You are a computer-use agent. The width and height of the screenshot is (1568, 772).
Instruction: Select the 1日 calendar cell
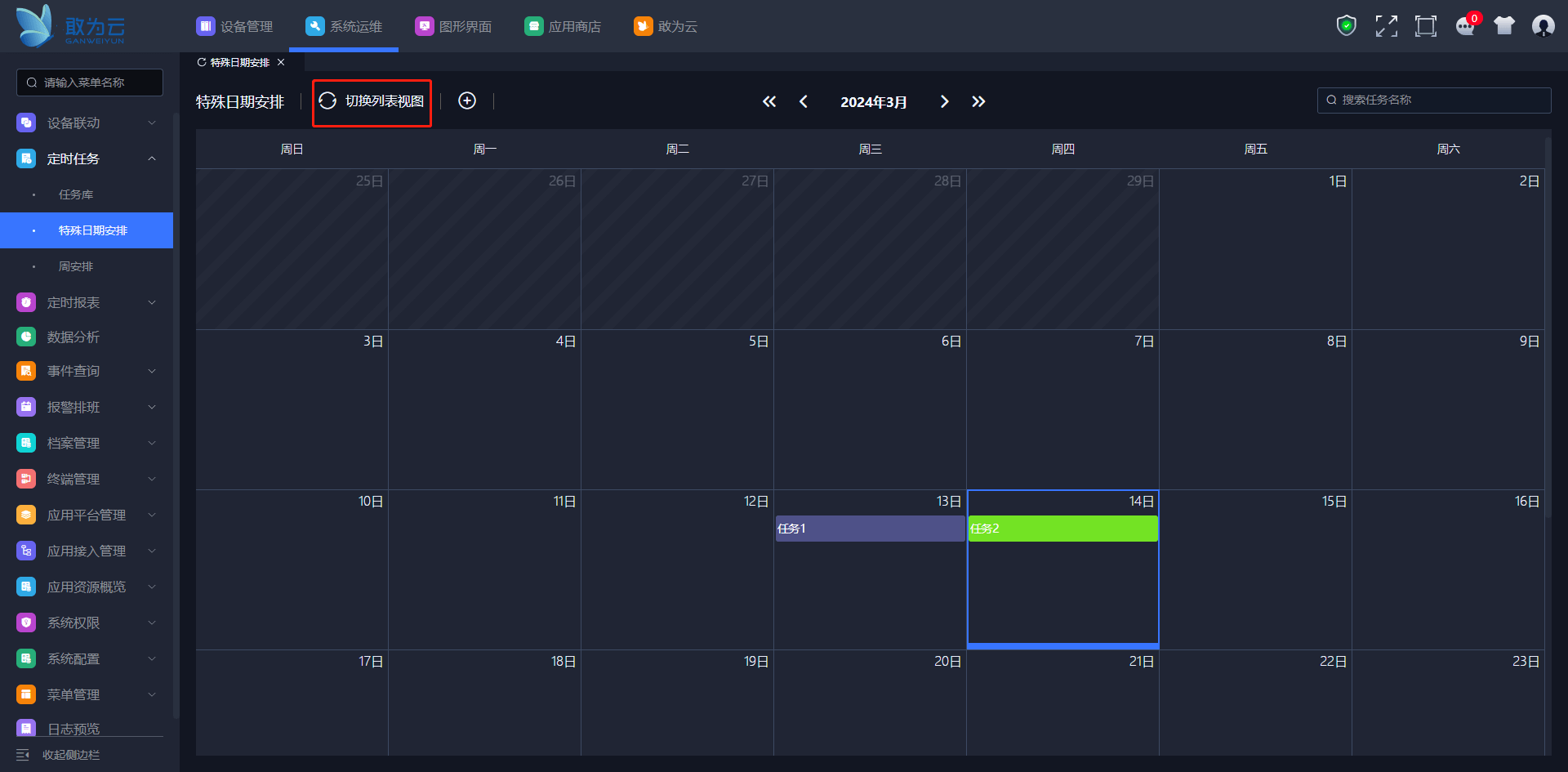[1255, 249]
